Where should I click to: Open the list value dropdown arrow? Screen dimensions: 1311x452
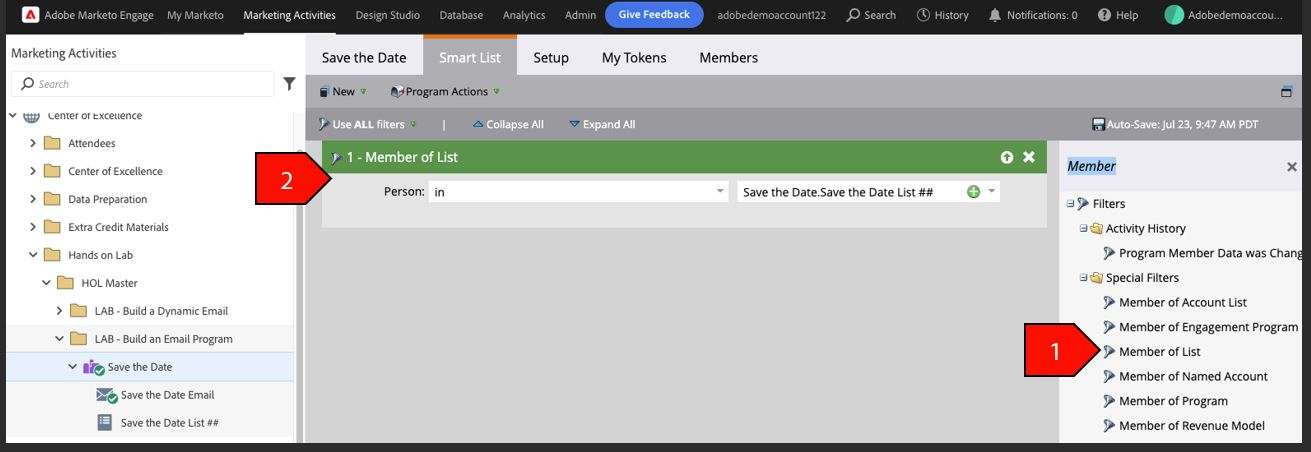point(992,192)
